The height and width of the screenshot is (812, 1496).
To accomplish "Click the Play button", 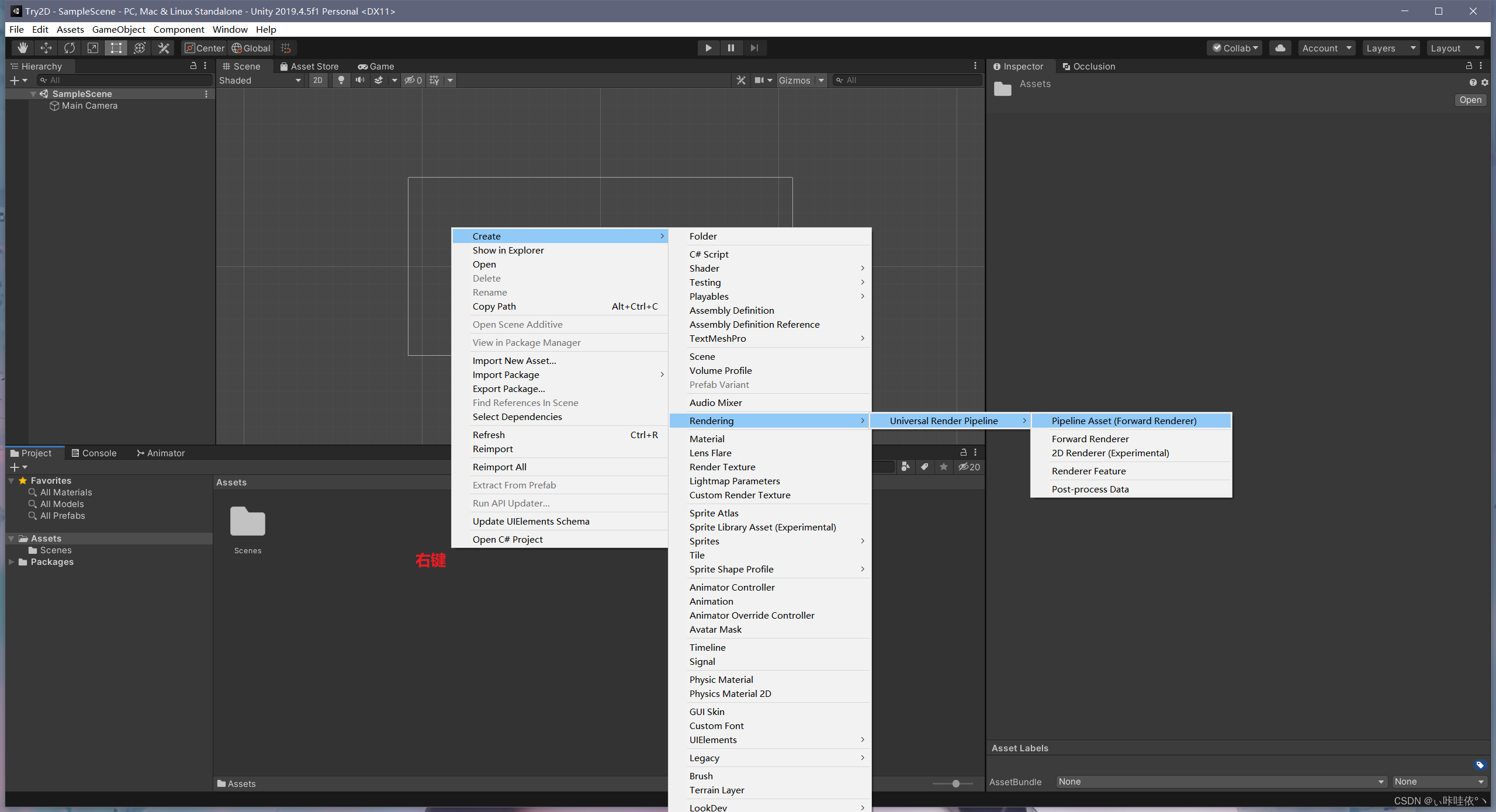I will [708, 48].
